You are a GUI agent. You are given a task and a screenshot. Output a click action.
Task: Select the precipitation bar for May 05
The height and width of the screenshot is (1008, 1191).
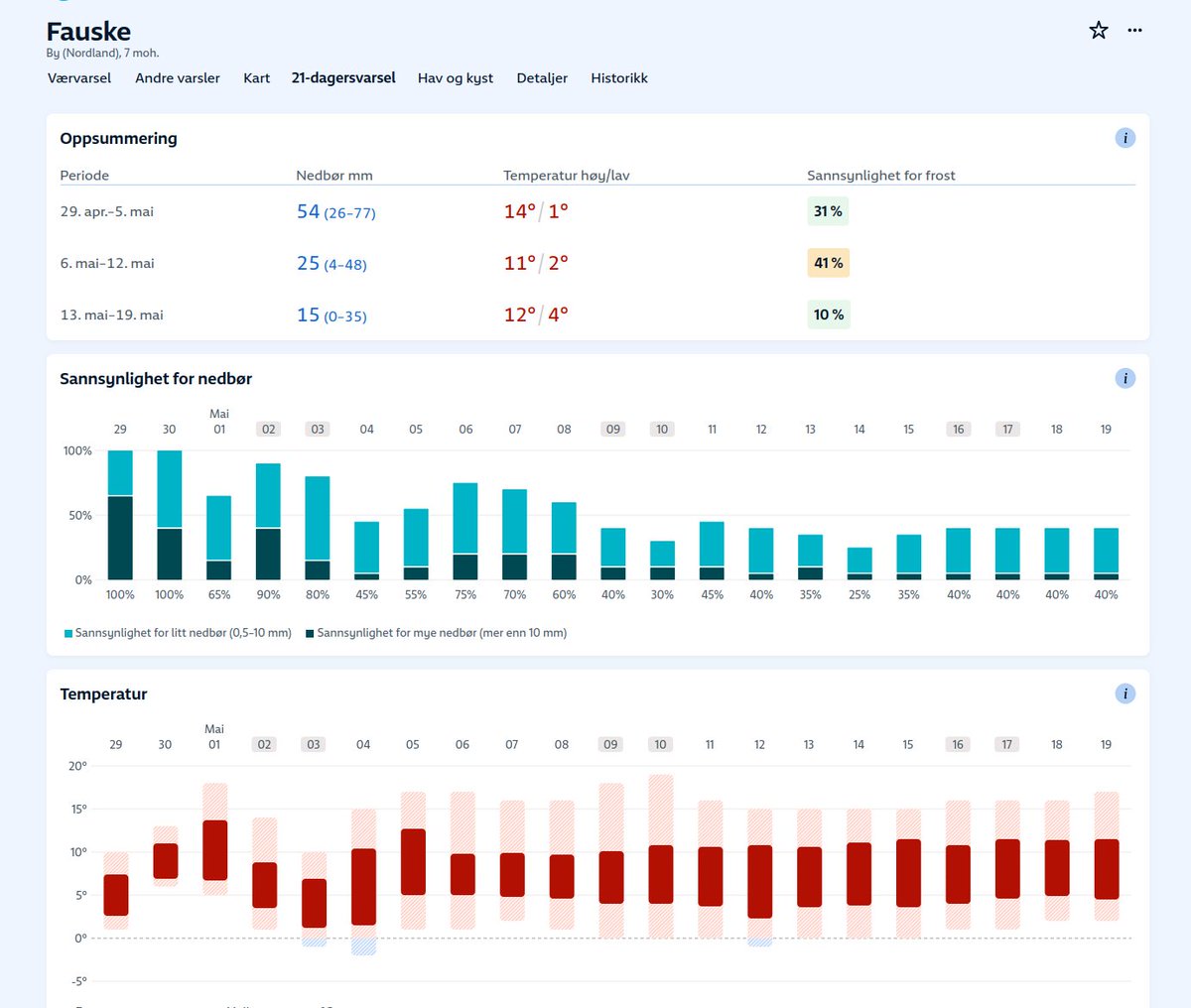(416, 541)
